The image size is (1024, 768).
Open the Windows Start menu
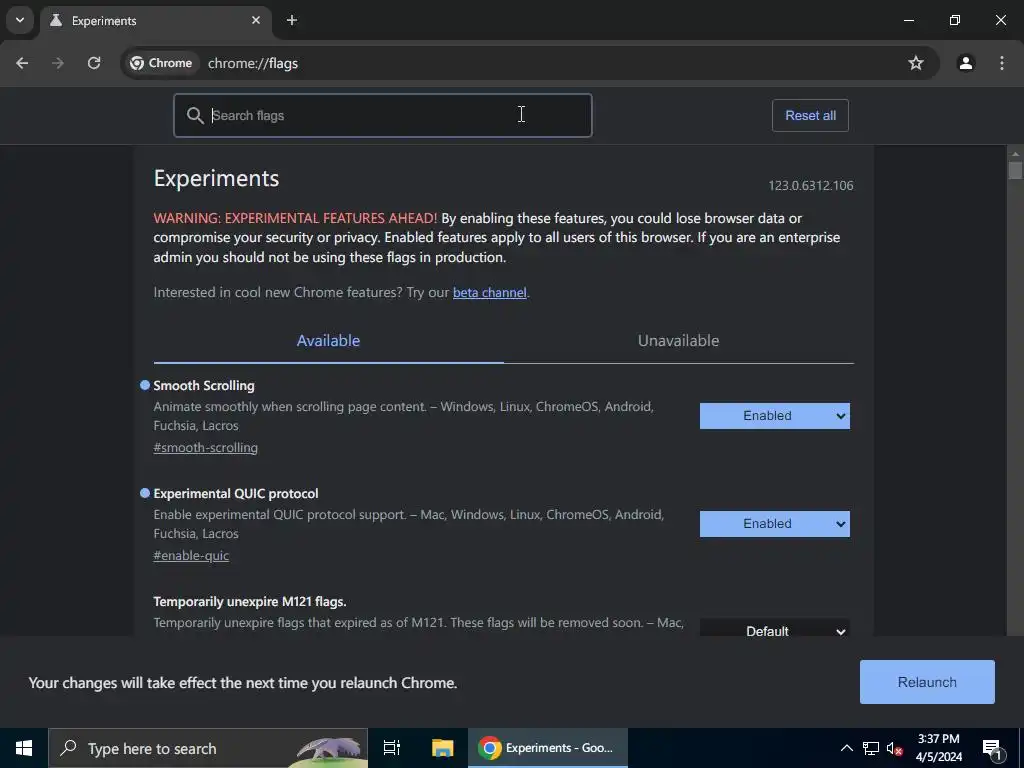pos(24,748)
